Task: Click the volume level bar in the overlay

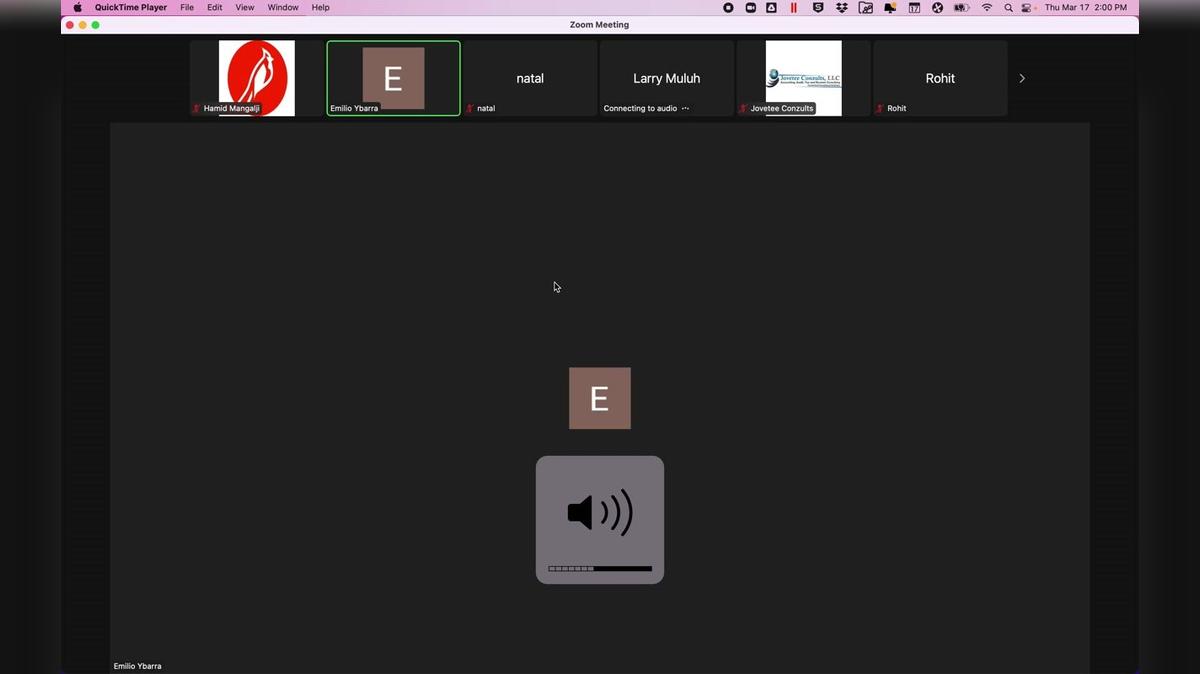Action: click(600, 568)
